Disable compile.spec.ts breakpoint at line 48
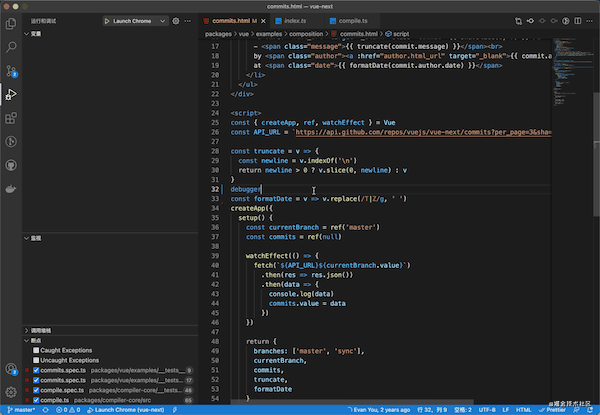The width and height of the screenshot is (600, 415). coord(36,390)
